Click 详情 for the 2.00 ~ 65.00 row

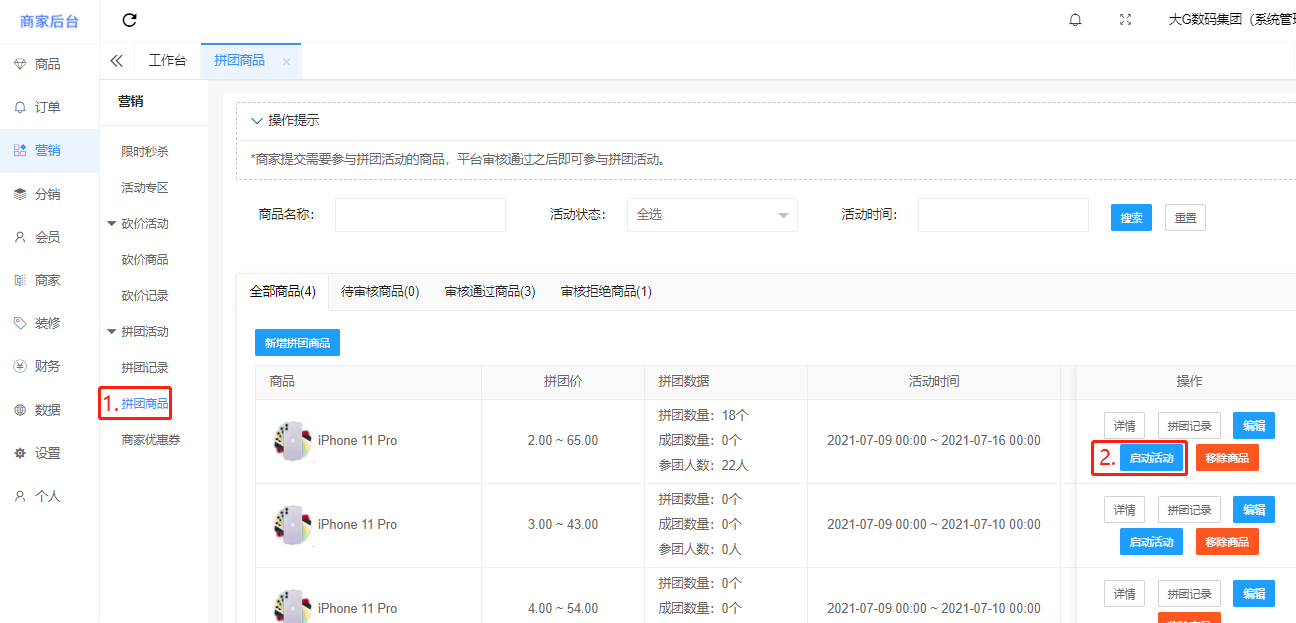coord(1124,426)
